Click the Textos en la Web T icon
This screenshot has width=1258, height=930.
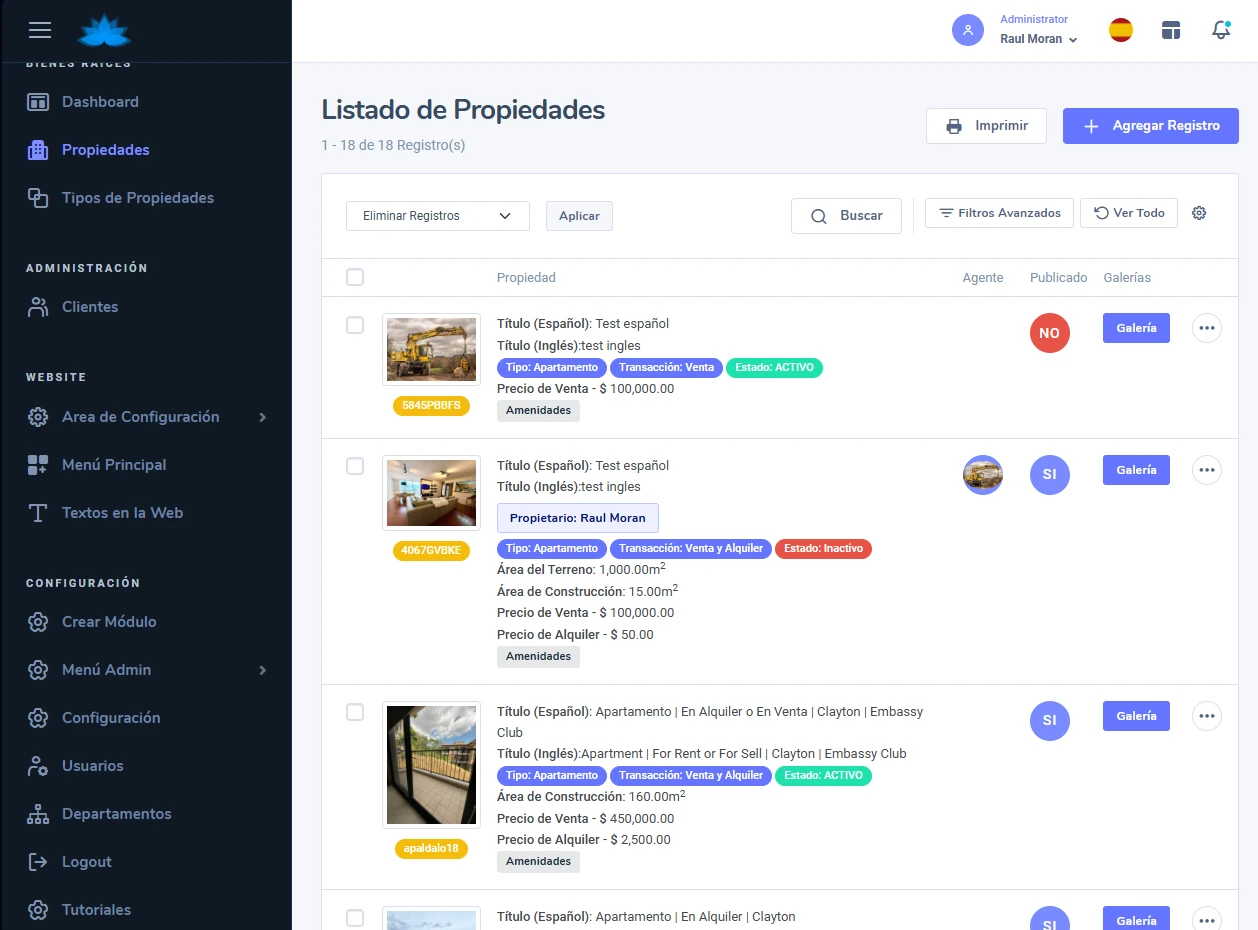click(38, 513)
